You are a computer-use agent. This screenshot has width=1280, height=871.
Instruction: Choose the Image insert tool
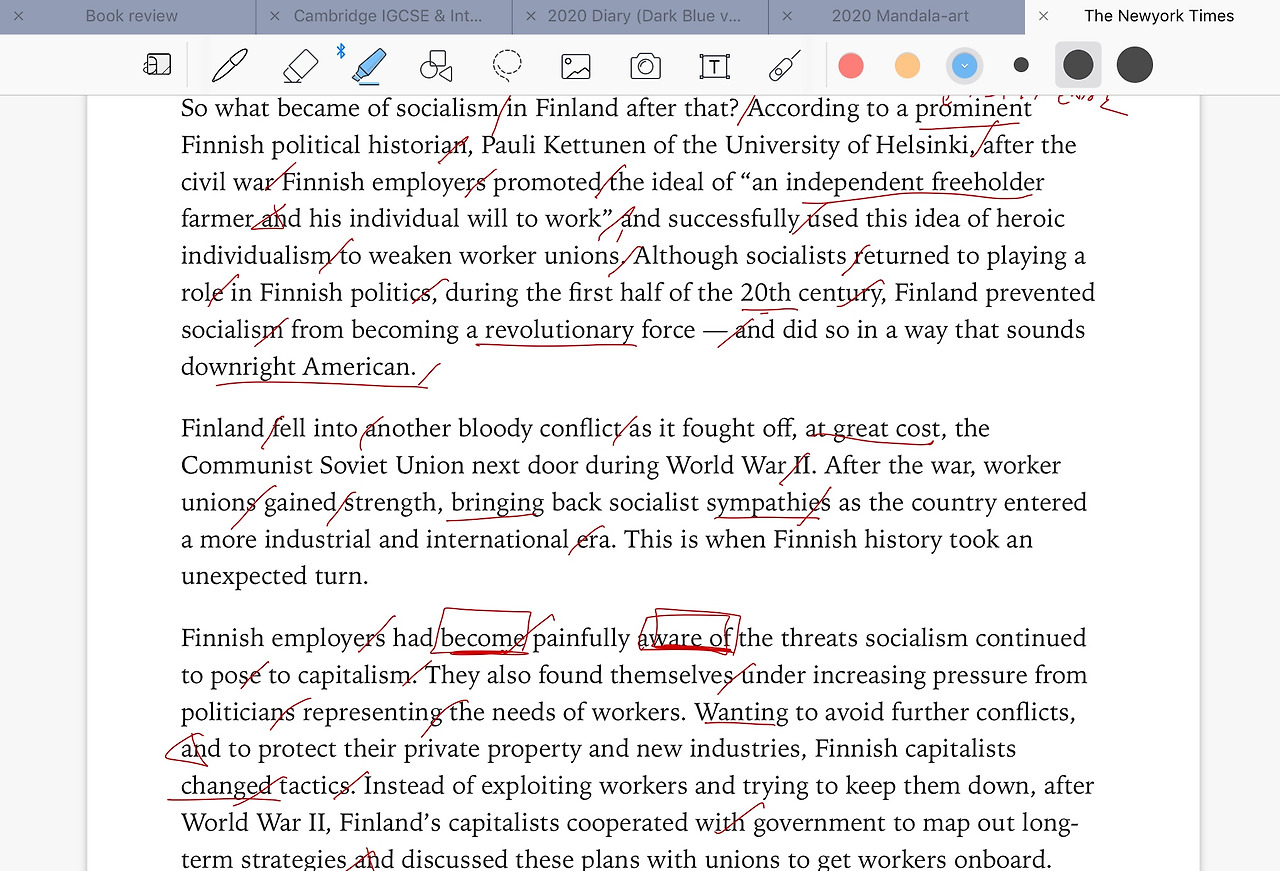click(x=576, y=66)
